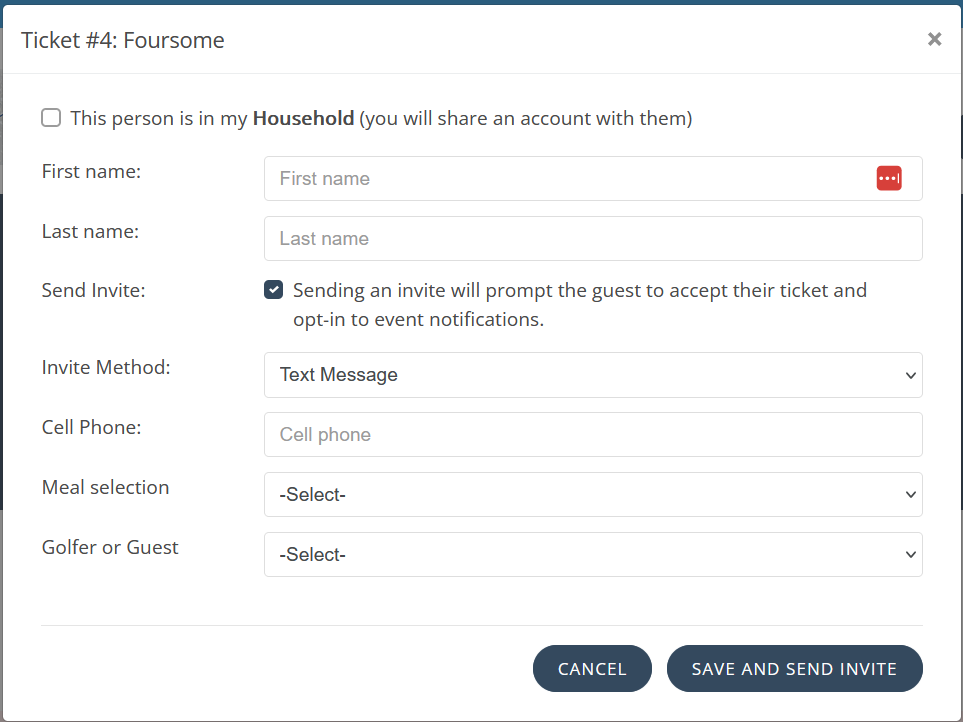This screenshot has width=963, height=722.
Task: Click the Golfer or Guest chevron arrow
Action: point(910,555)
